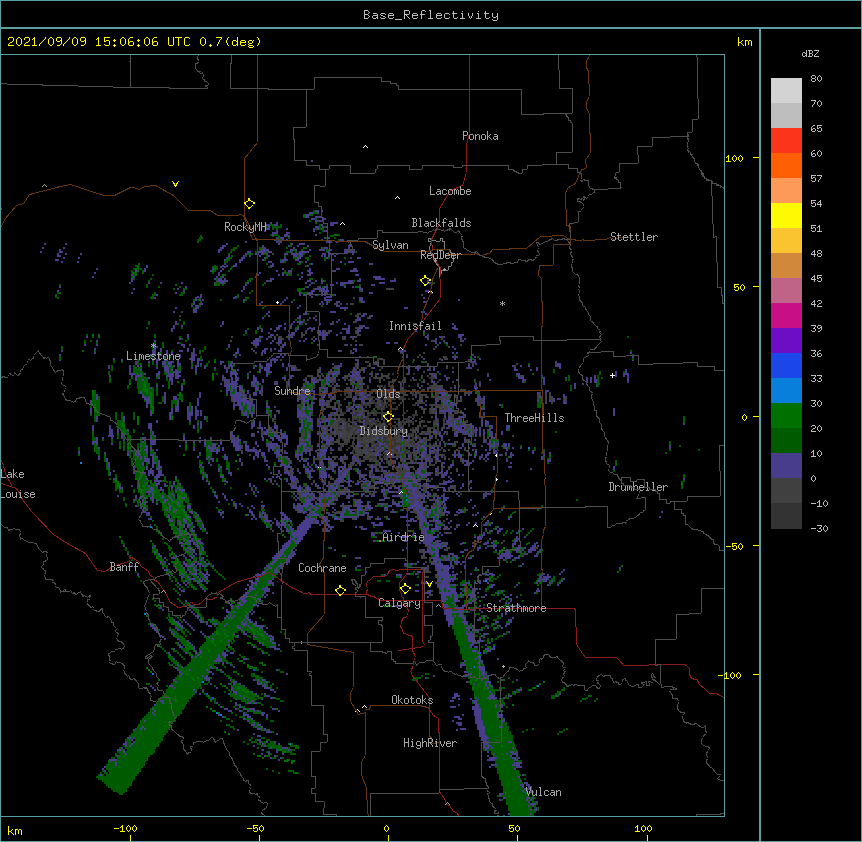Pick the yellow 54 dBZ legend swatch
The width and height of the screenshot is (862, 842).
[786, 215]
